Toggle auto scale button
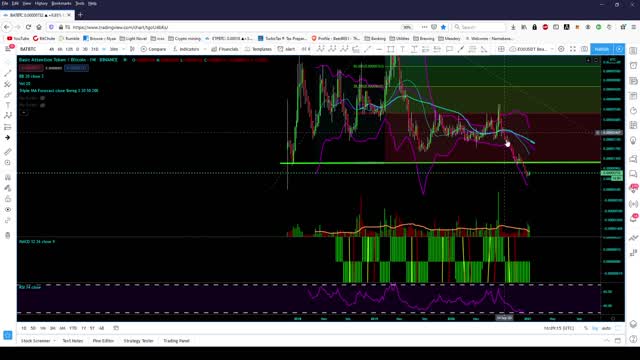Viewport: 640px width, 360px height. coord(606,328)
